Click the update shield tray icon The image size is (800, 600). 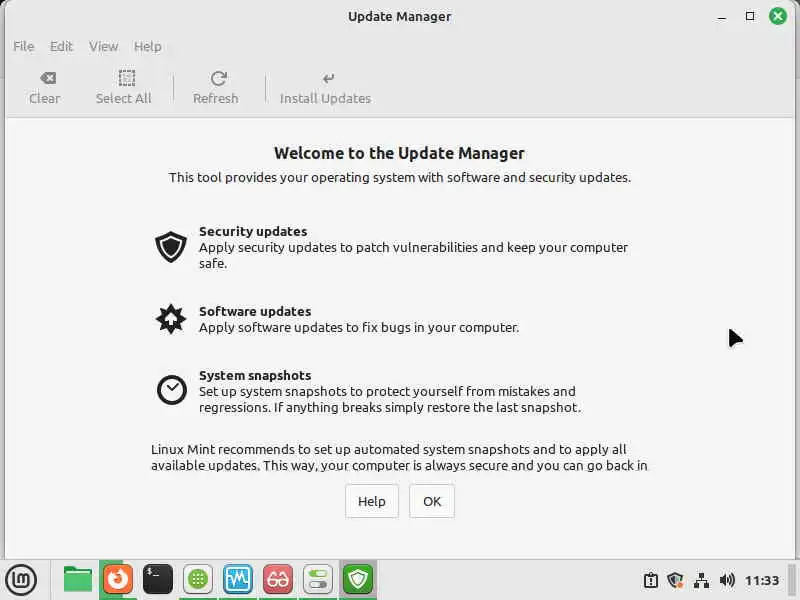(x=676, y=581)
